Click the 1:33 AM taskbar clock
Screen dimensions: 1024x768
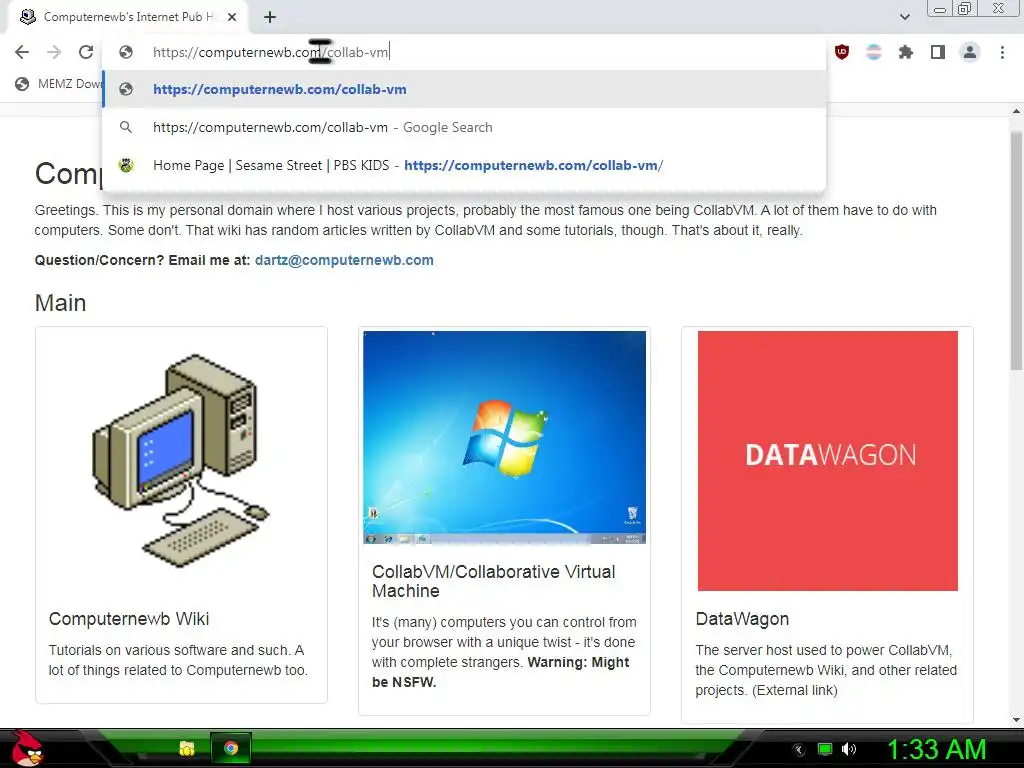coord(936,749)
